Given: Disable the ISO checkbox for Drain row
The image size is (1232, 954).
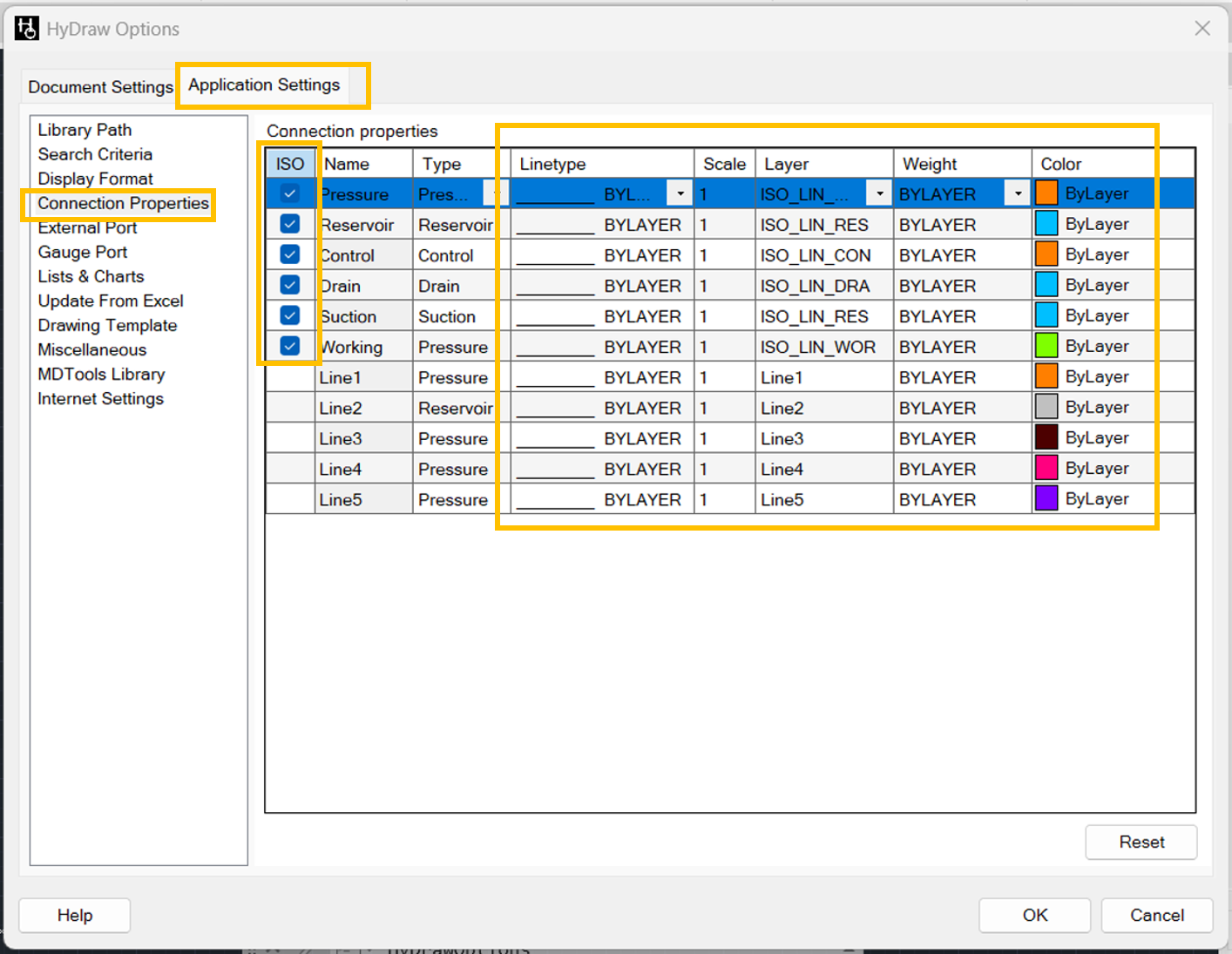Looking at the screenshot, I should click(290, 285).
